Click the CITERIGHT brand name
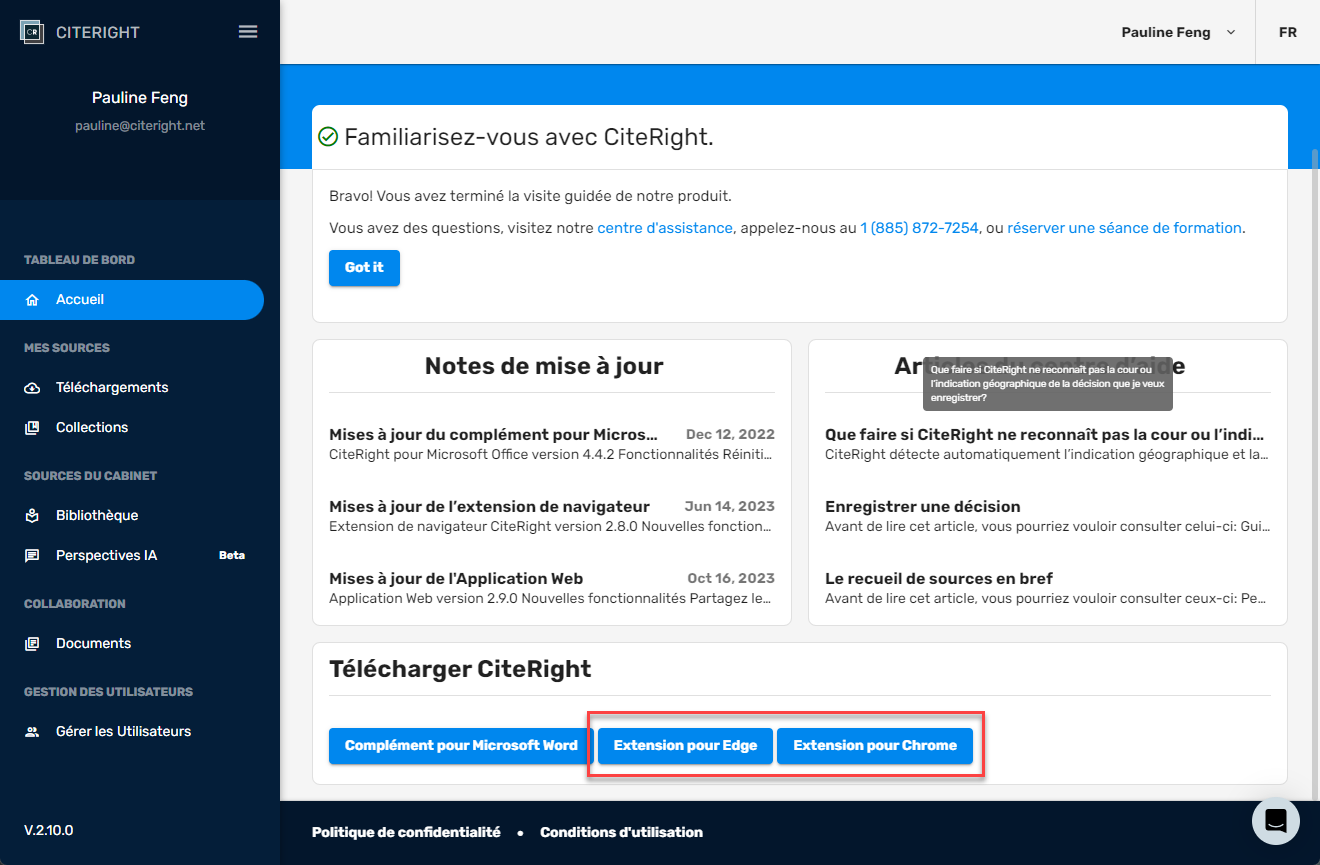The height and width of the screenshot is (865, 1320). tap(98, 32)
